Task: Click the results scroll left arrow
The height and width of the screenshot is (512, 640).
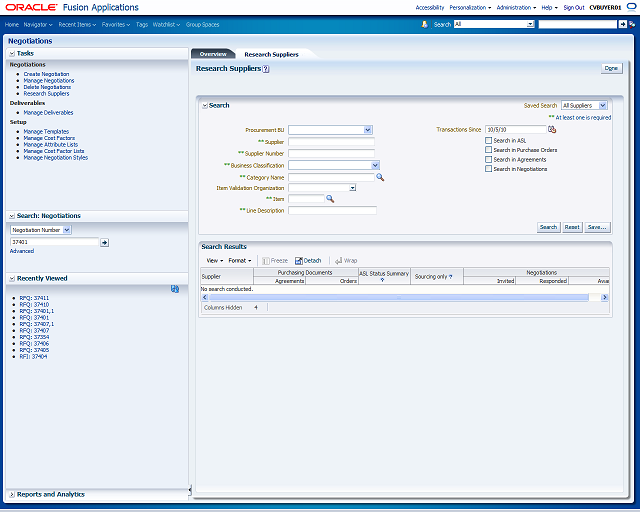Action: point(204,298)
